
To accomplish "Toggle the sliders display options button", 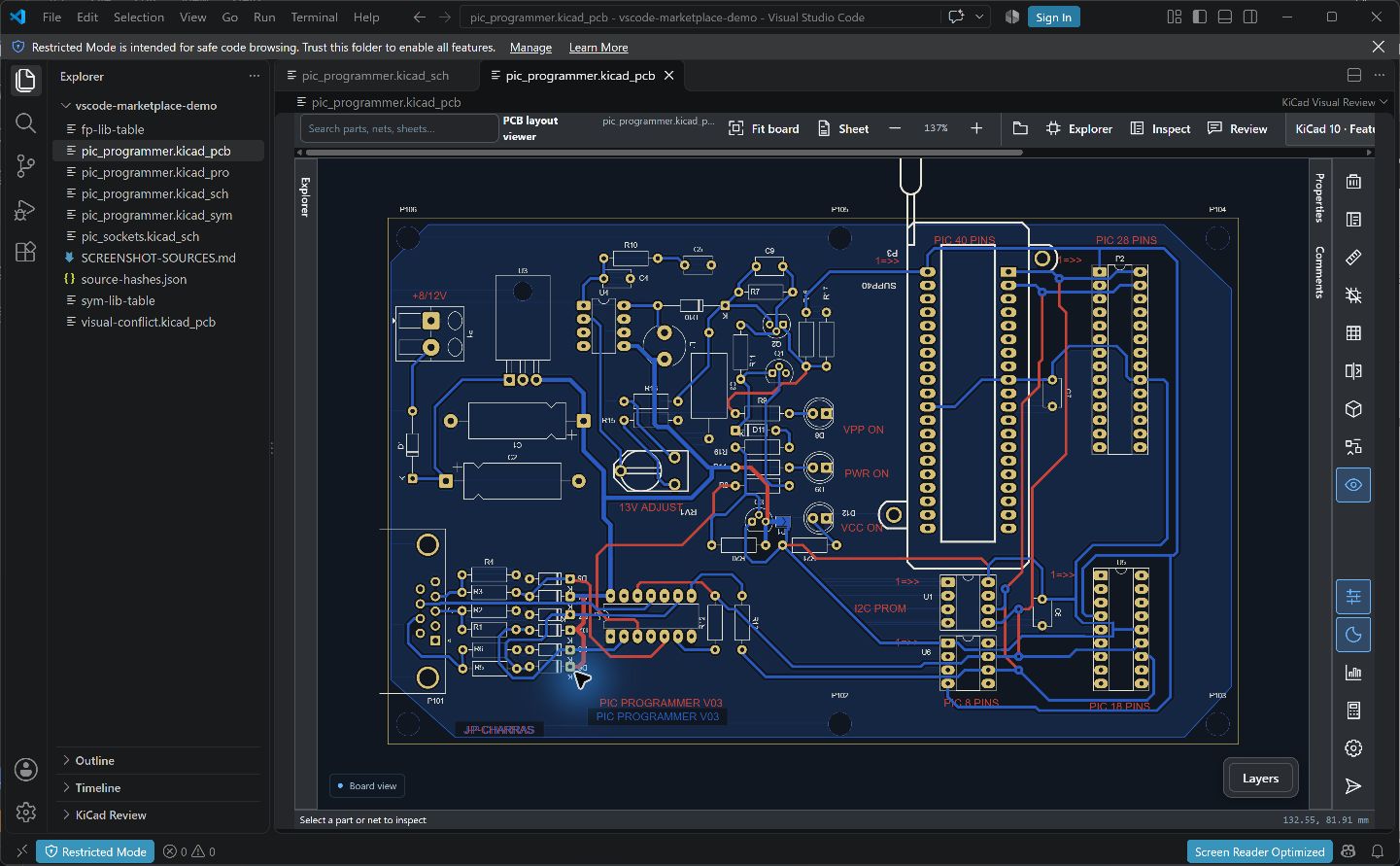I will pos(1353,597).
